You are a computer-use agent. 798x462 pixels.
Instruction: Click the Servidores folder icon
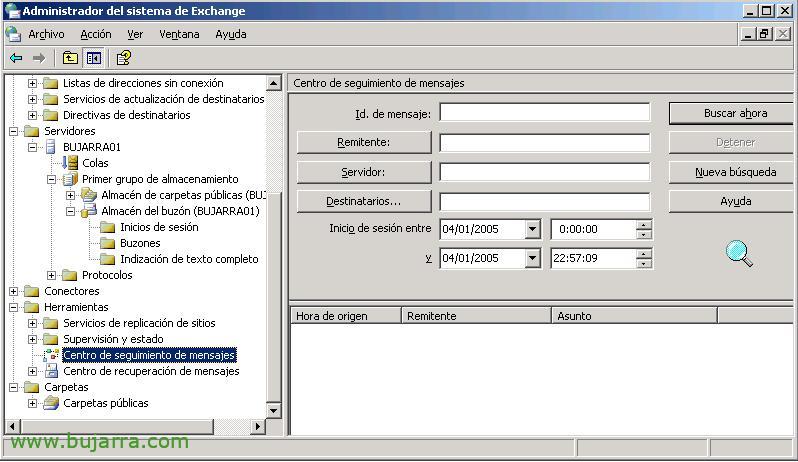click(32, 131)
